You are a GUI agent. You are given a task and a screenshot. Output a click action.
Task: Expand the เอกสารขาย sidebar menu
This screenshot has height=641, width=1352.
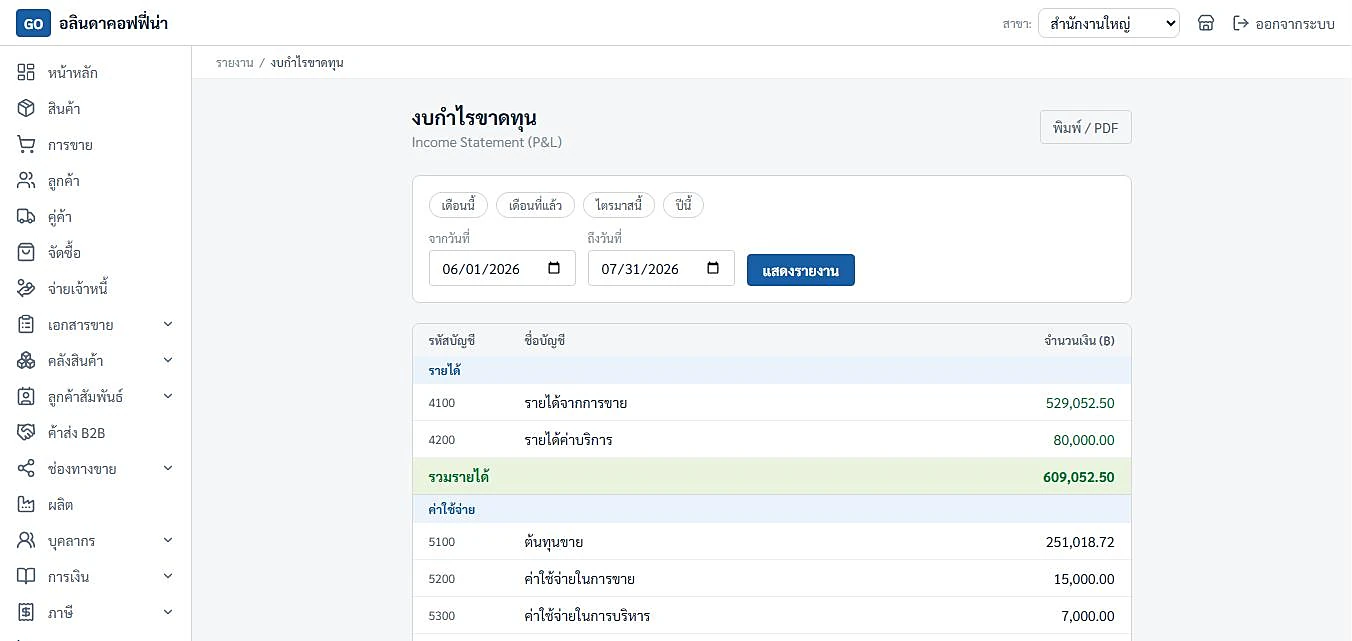[168, 325]
